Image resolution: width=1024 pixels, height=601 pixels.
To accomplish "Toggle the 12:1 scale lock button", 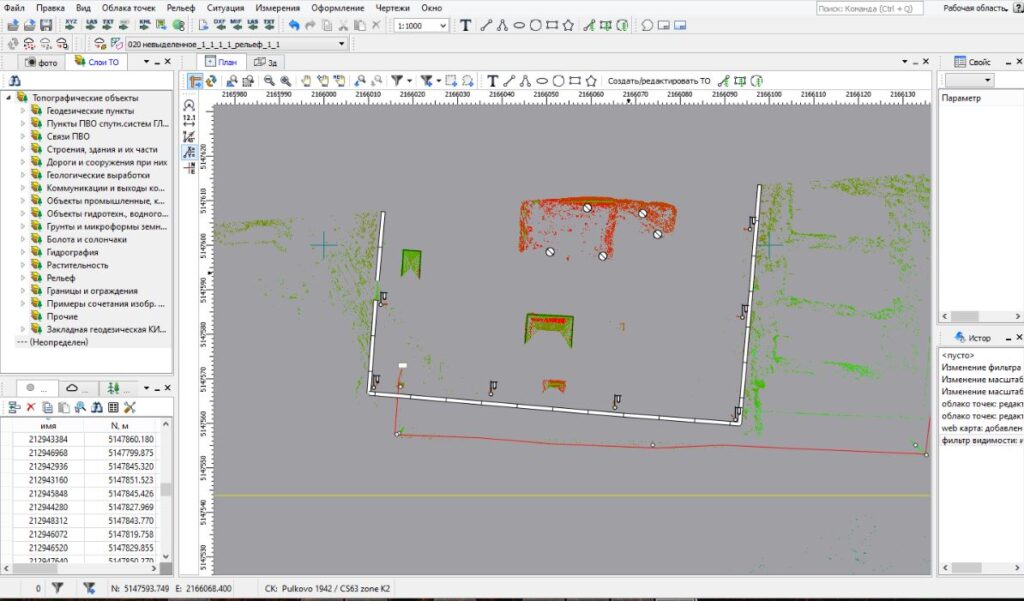I will [x=189, y=120].
